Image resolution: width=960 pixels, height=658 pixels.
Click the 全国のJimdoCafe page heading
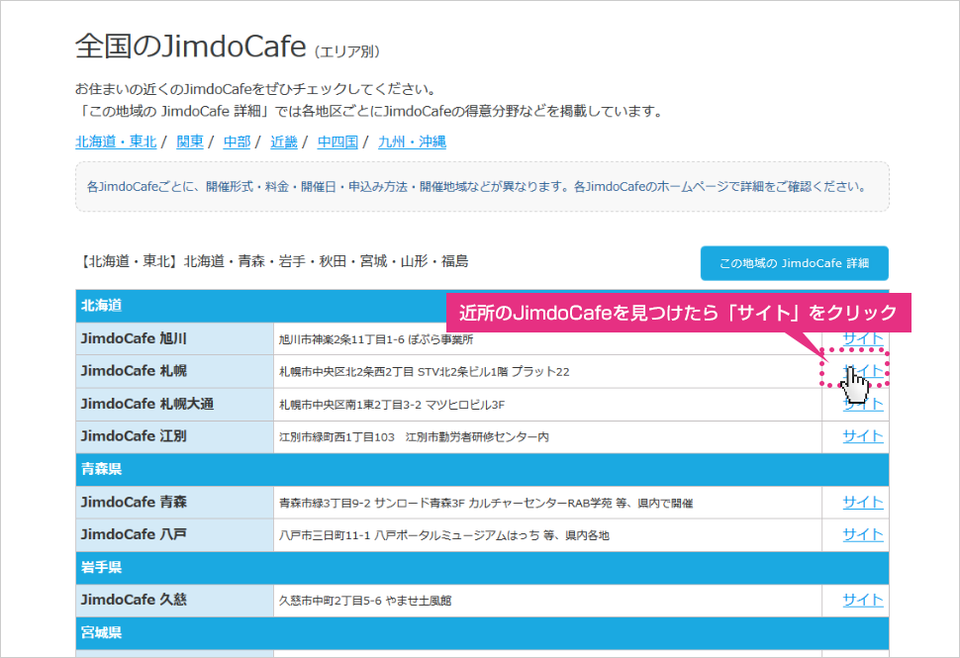pos(227,47)
